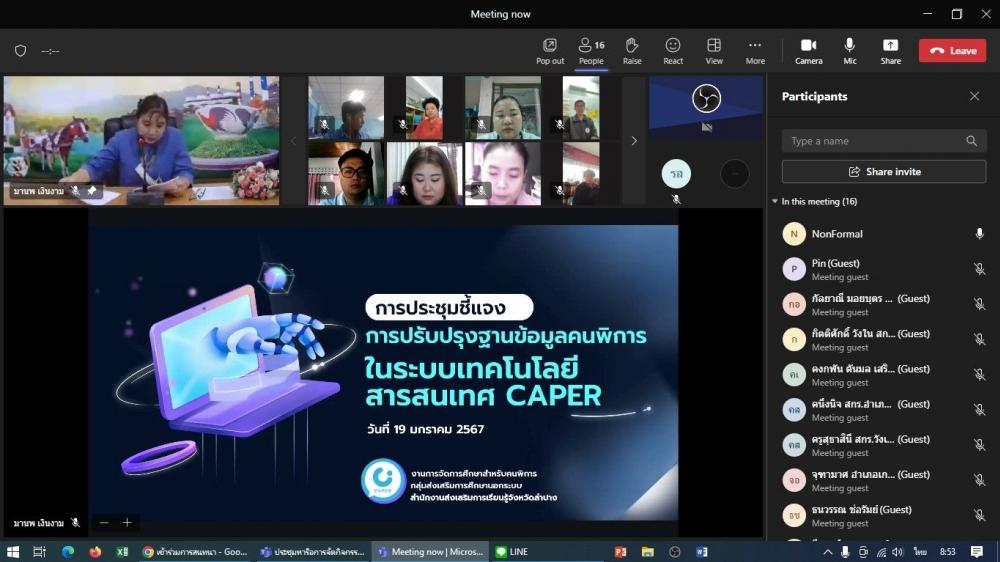This screenshot has height=562, width=1000.
Task: Open Firefox from the taskbar
Action: [x=95, y=552]
